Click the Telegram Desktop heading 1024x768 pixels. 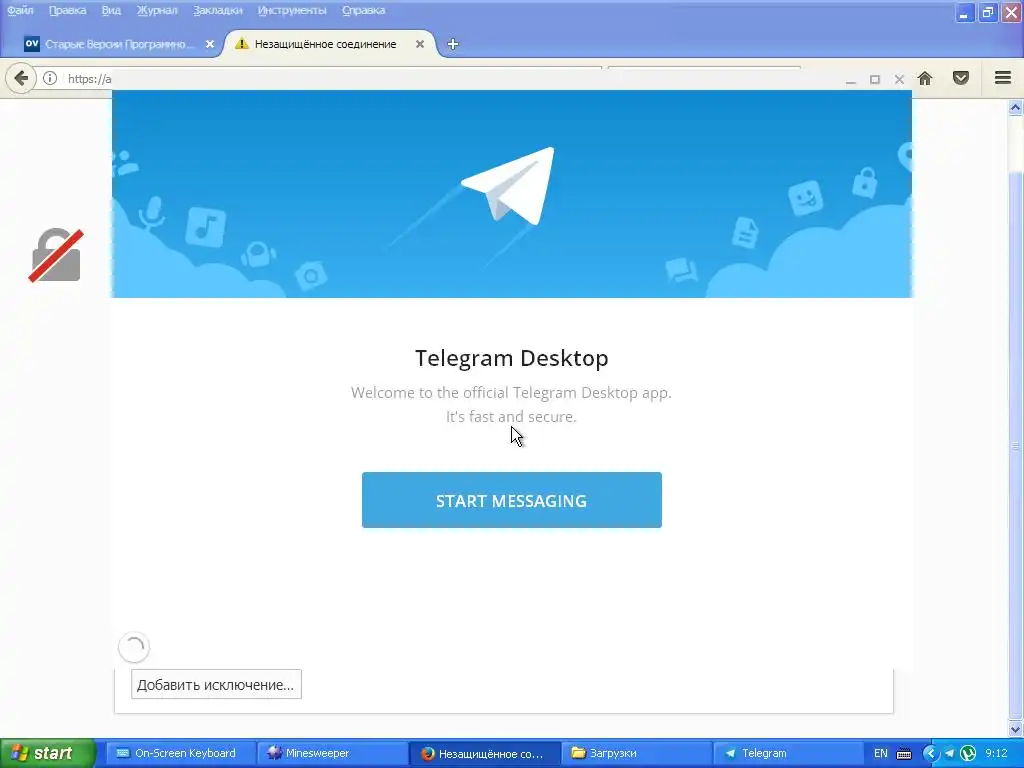[x=511, y=358]
